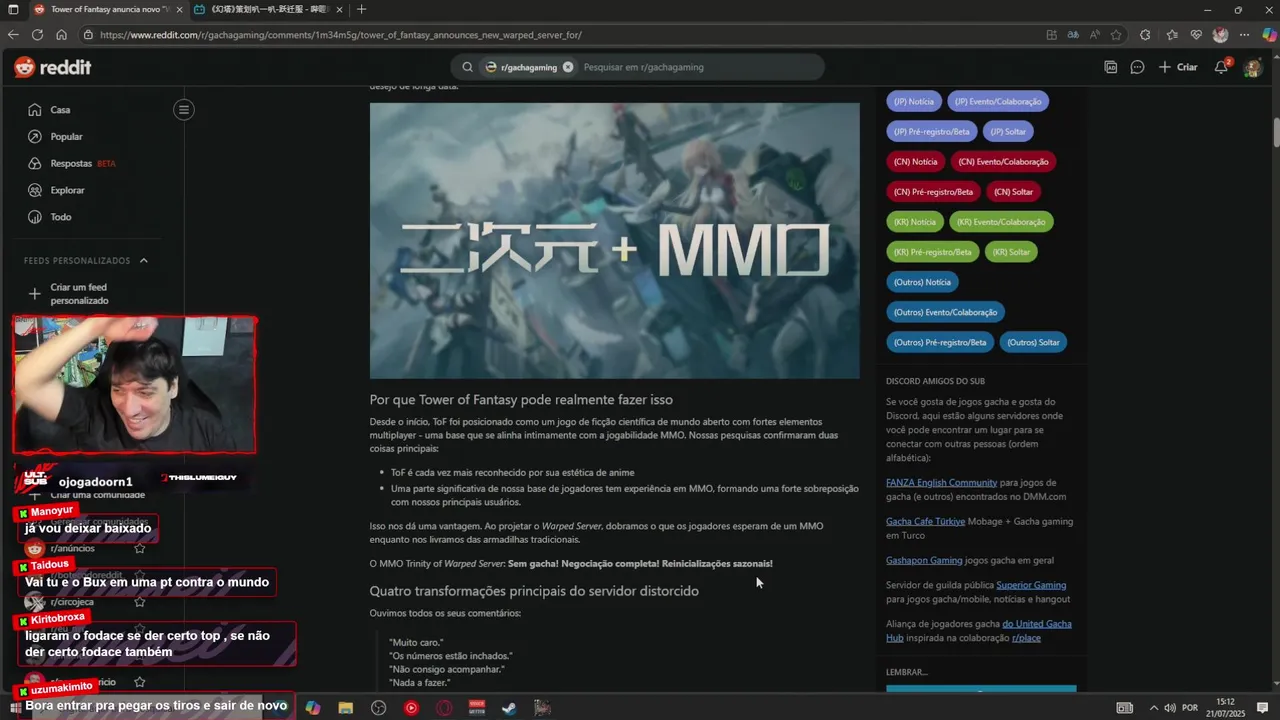This screenshot has width=1280, height=720.
Task: Close the Tower of Fantasy Reddit tab
Action: click(x=177, y=9)
